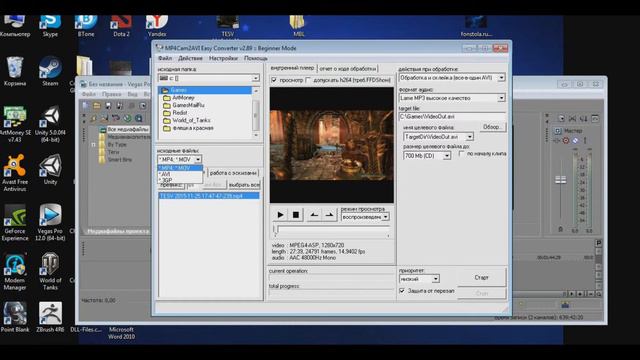The image size is (640, 360).
Task: Enable допускать h264 checkbox
Action: (308, 80)
